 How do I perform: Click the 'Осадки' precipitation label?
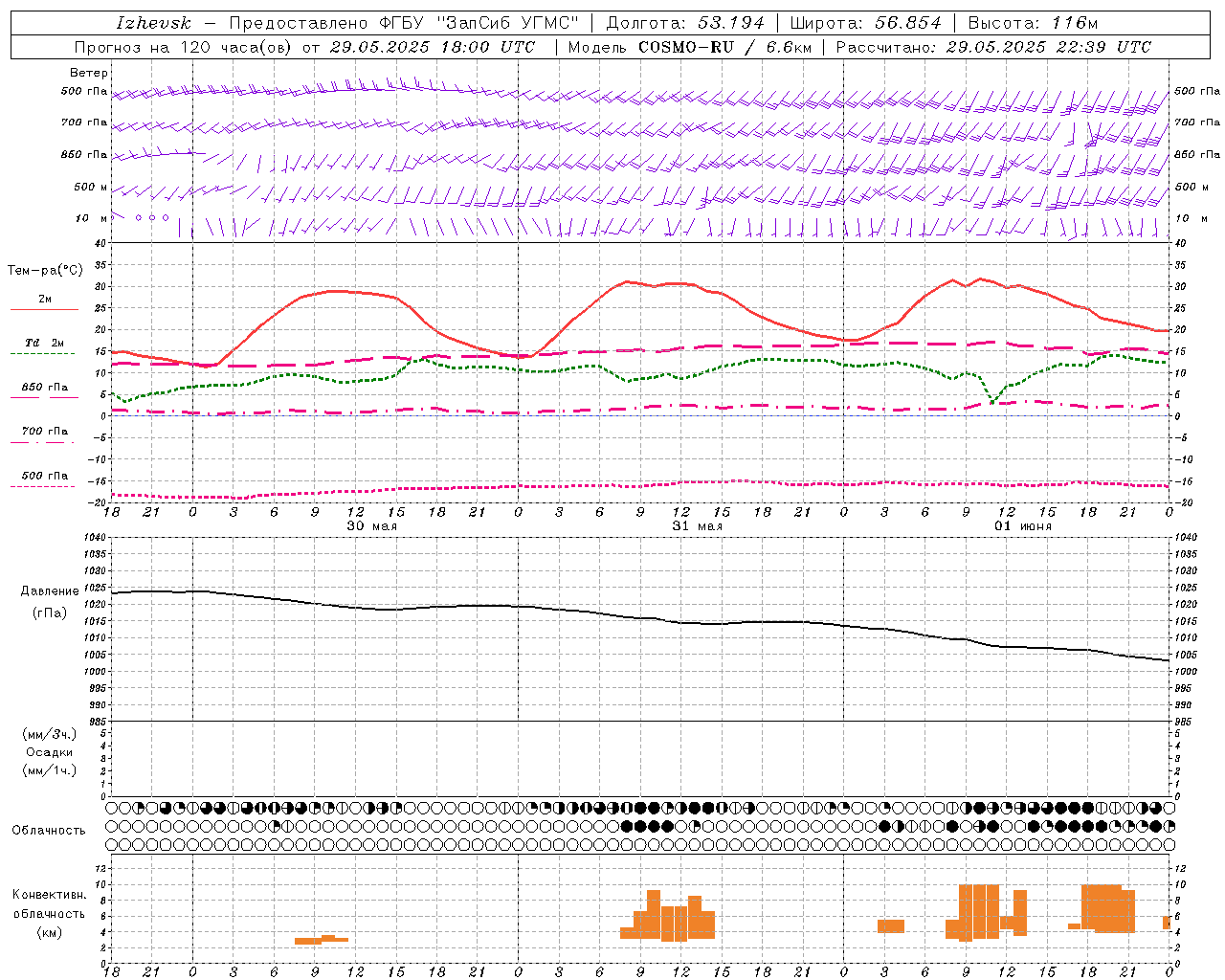(x=49, y=752)
